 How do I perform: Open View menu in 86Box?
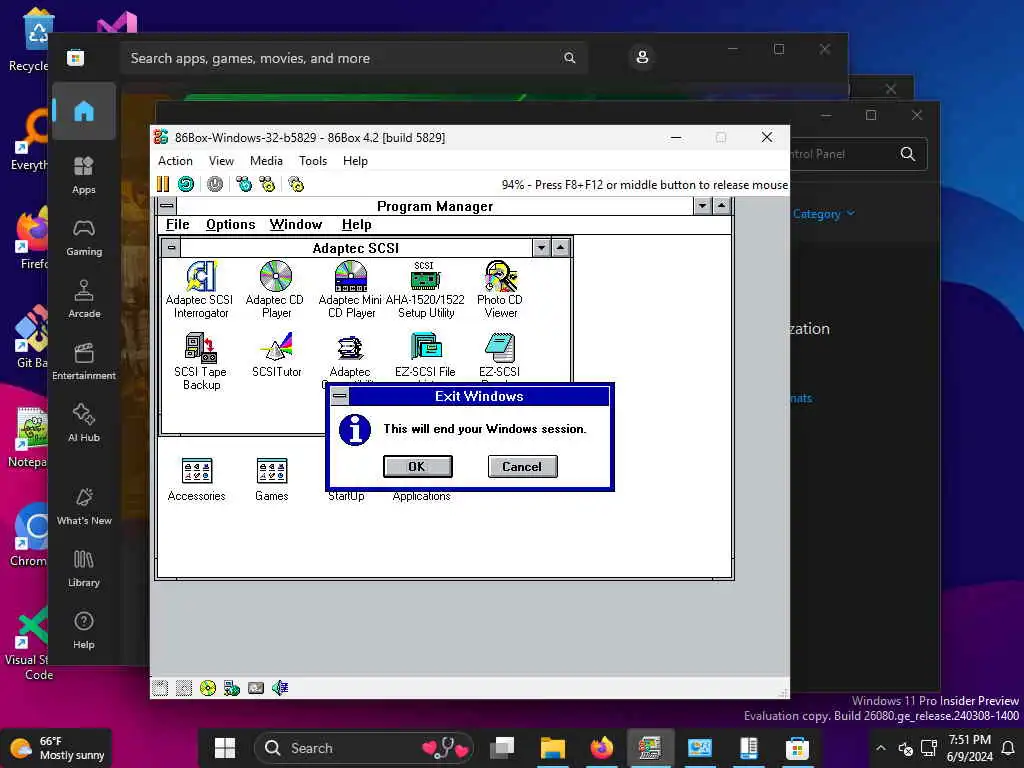click(221, 161)
